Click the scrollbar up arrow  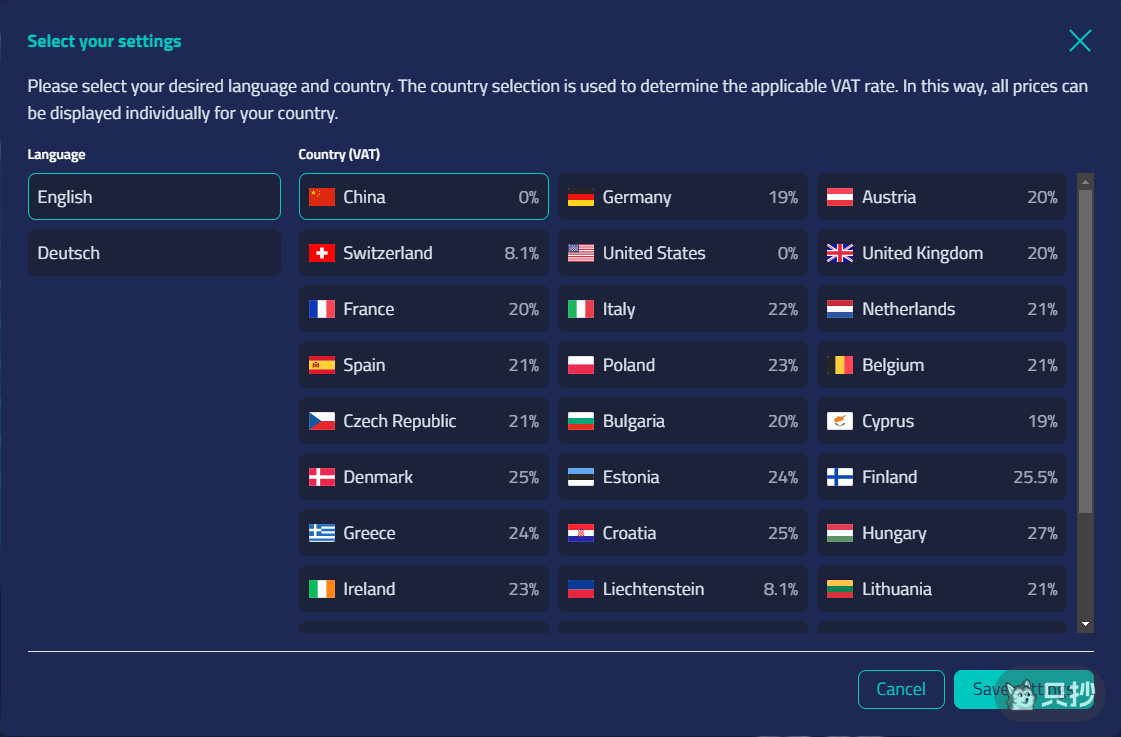[1085, 182]
